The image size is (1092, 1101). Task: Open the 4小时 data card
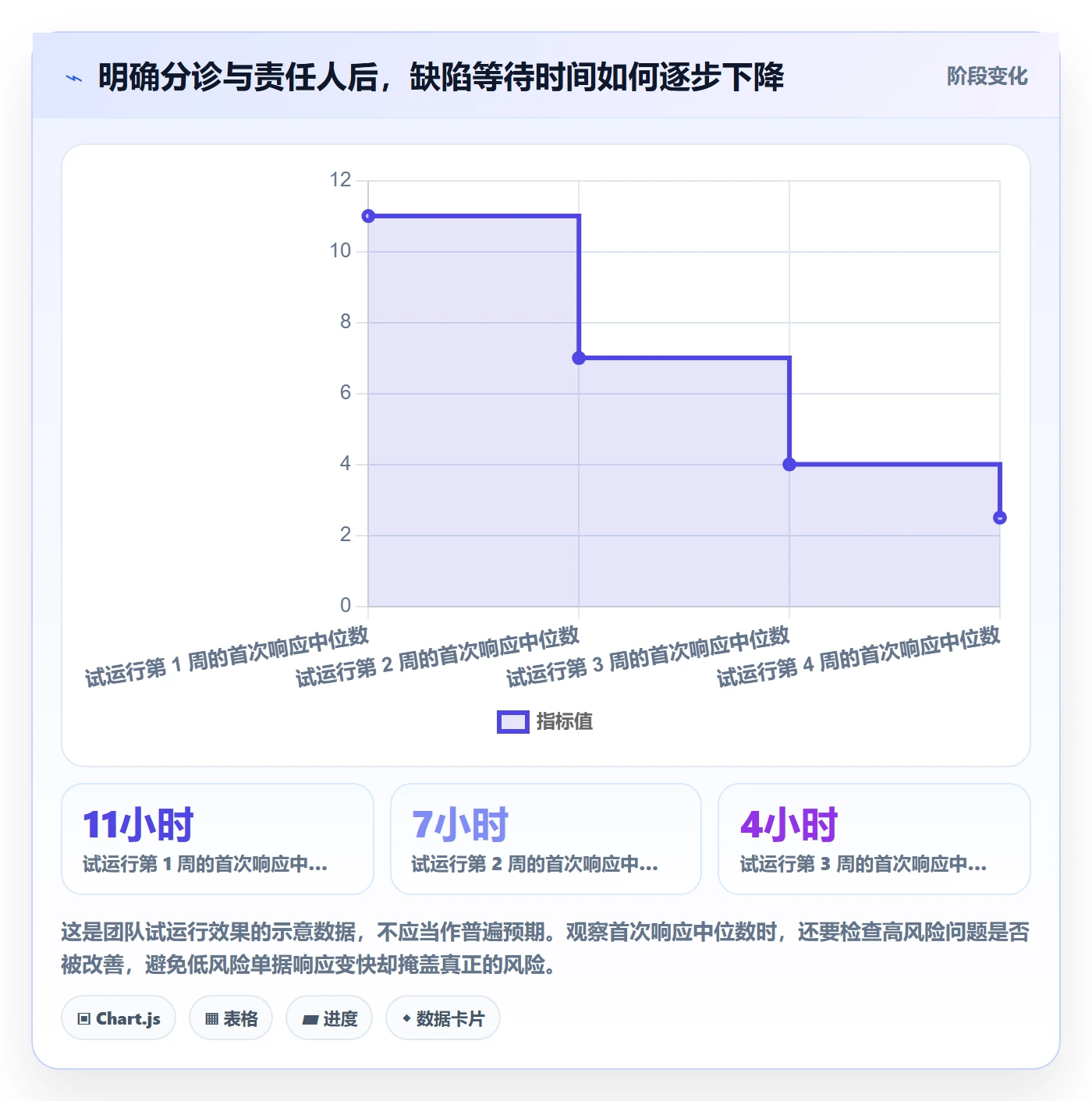(x=874, y=839)
